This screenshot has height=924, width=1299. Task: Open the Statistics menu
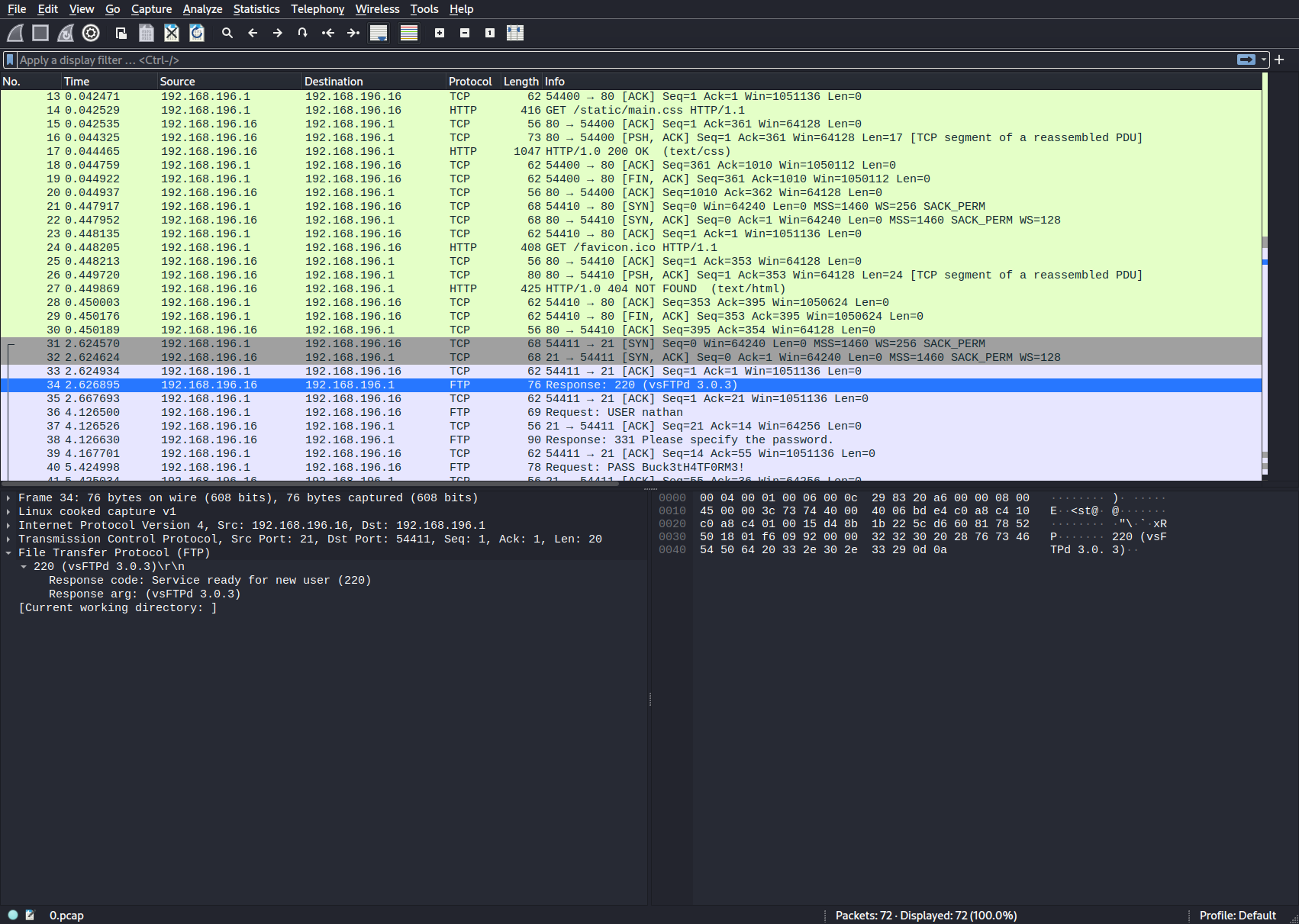click(x=256, y=9)
